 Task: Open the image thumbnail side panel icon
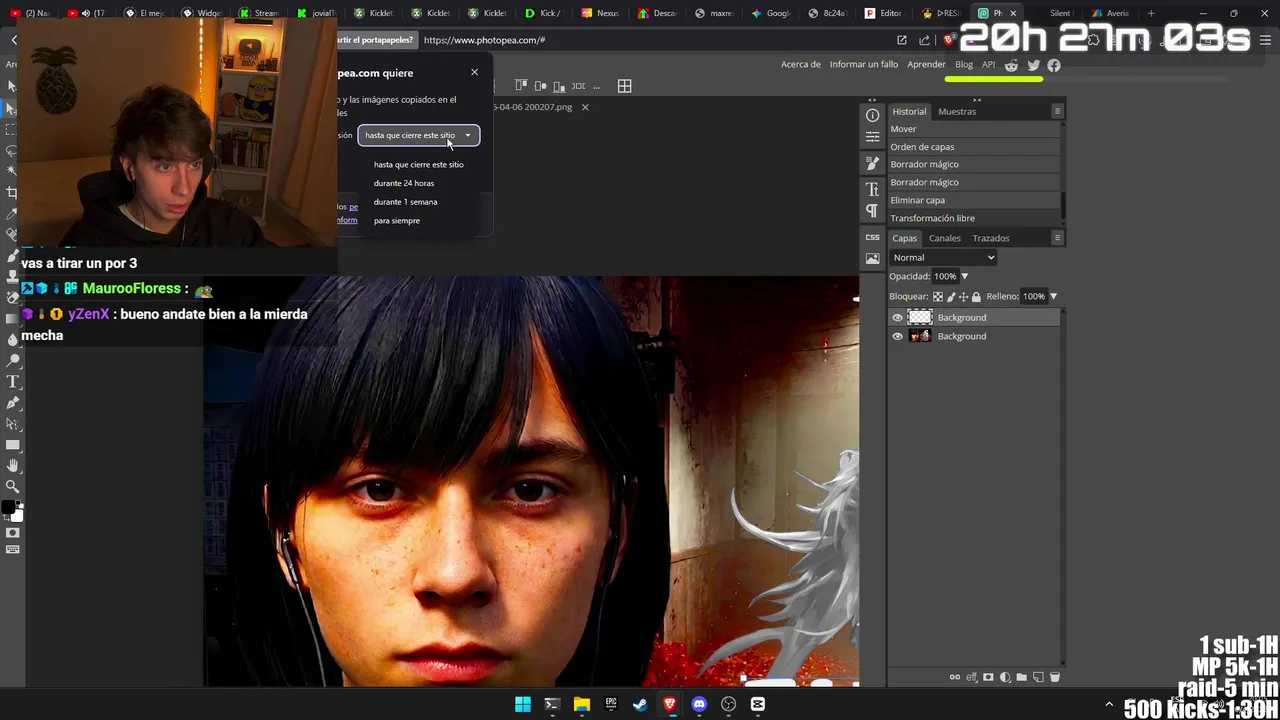[872, 258]
